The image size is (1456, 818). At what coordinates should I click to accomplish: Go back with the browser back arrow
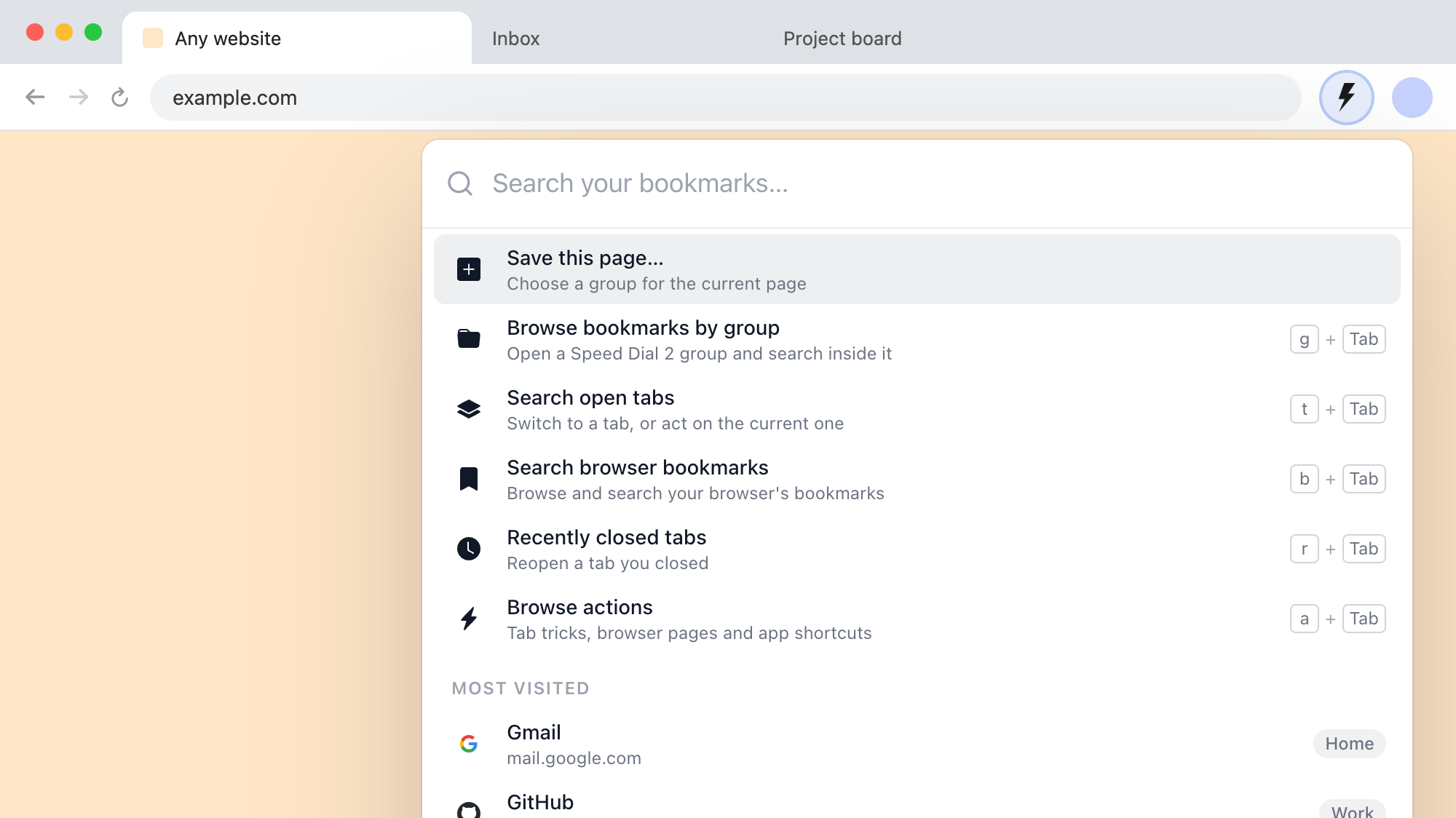(x=35, y=97)
